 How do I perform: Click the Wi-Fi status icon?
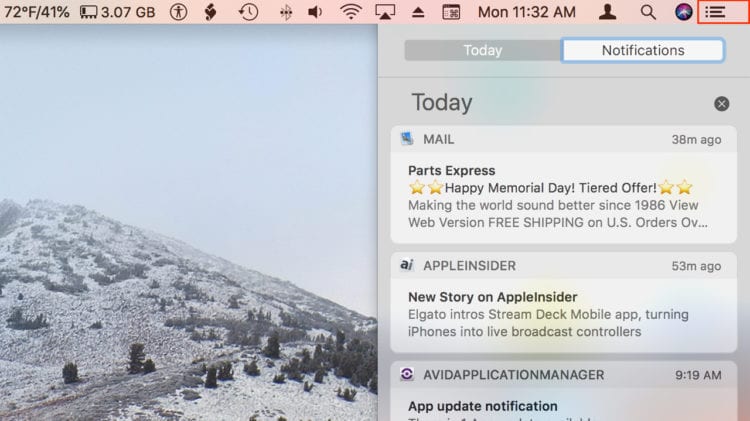pos(350,12)
